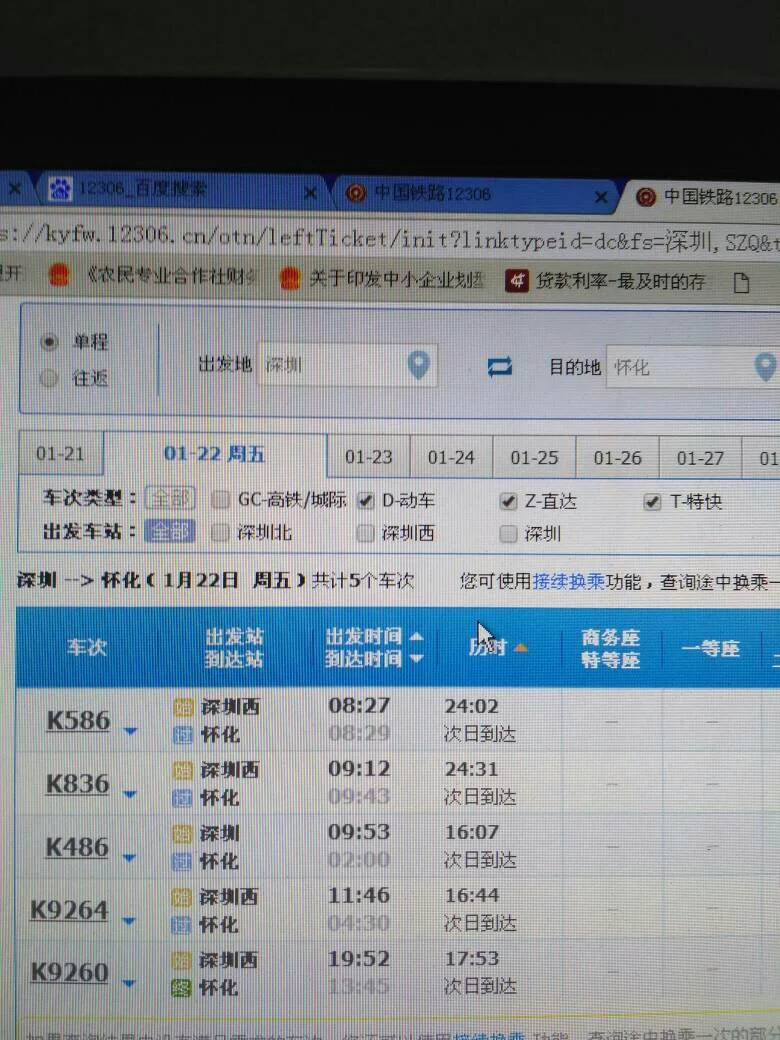The width and height of the screenshot is (780, 1040).
Task: Check the 深圳 station checkbox
Action: [x=508, y=534]
